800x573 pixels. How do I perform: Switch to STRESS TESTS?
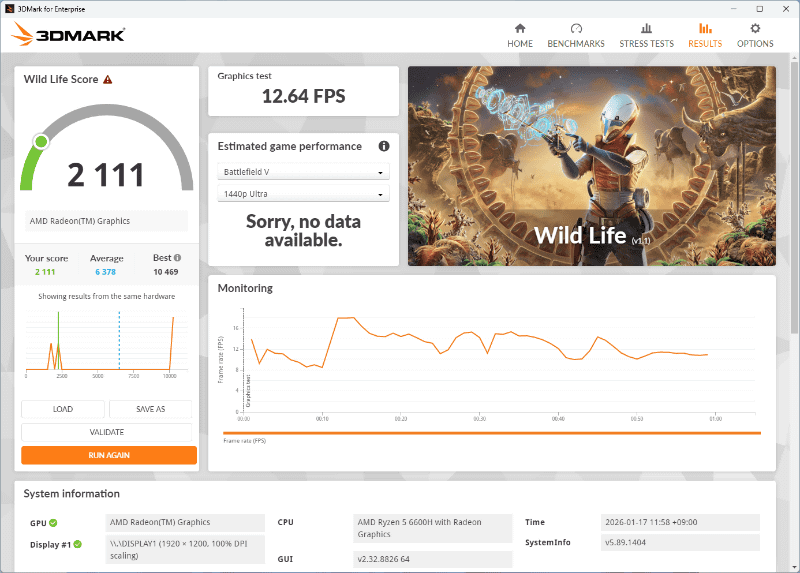click(x=646, y=36)
